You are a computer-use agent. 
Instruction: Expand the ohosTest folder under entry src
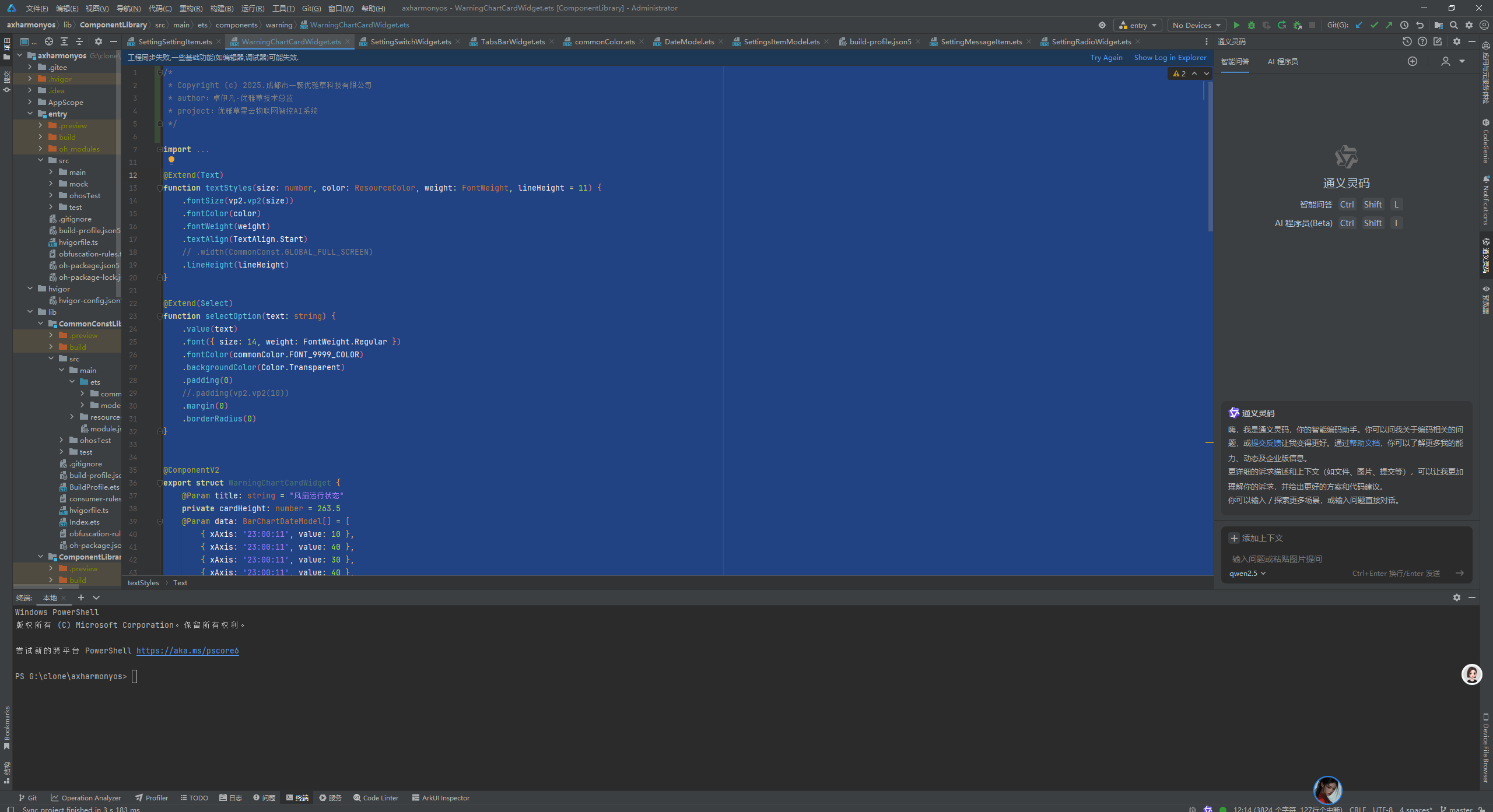pyautogui.click(x=51, y=195)
